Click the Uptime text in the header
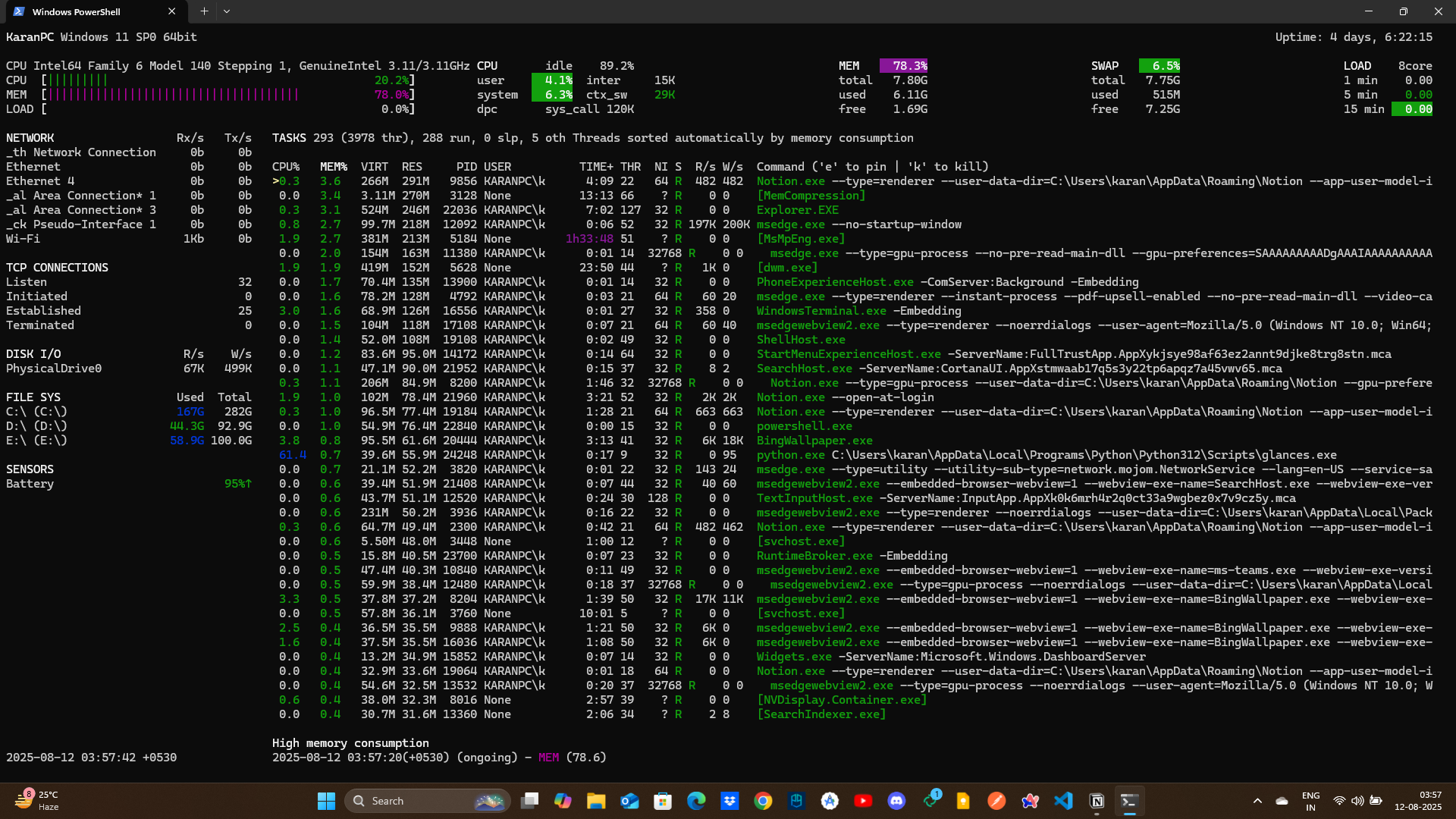 [1354, 37]
